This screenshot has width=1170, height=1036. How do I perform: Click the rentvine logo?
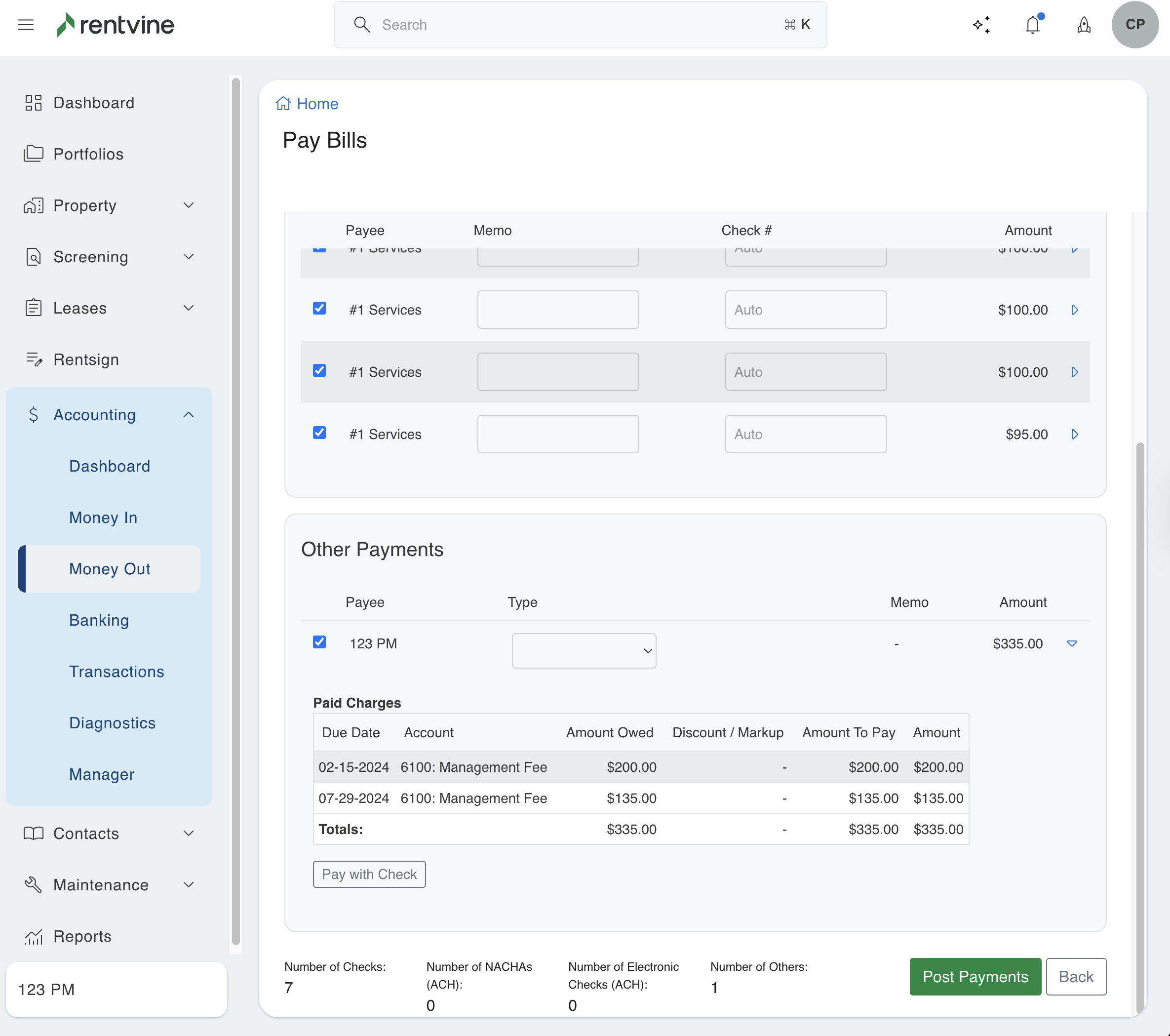click(116, 25)
